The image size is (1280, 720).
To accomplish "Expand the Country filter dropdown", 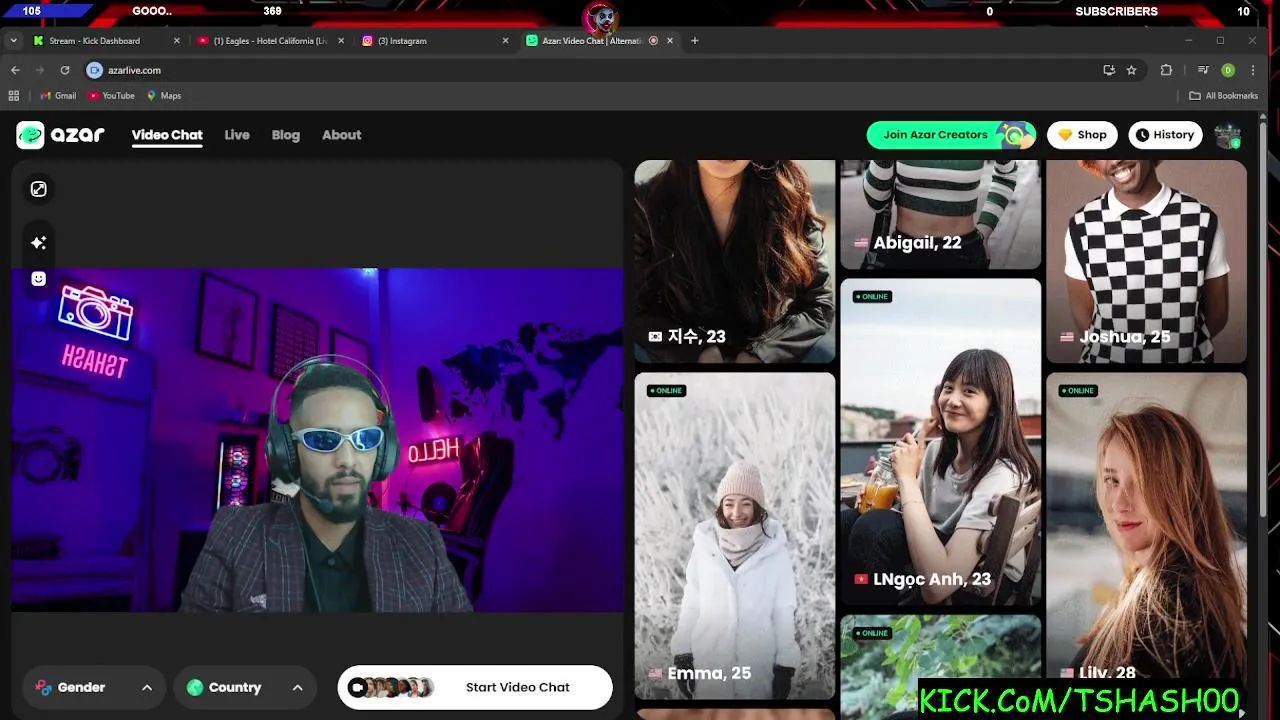I will (x=245, y=687).
